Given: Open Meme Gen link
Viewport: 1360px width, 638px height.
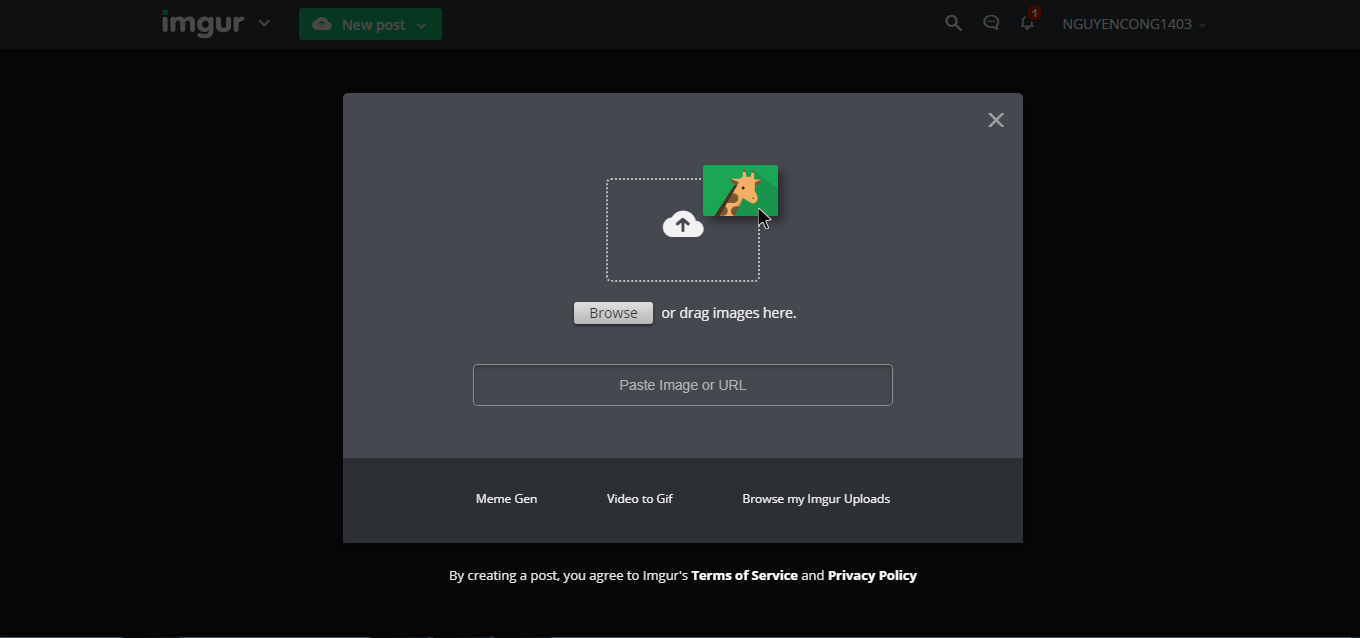Looking at the screenshot, I should [506, 499].
